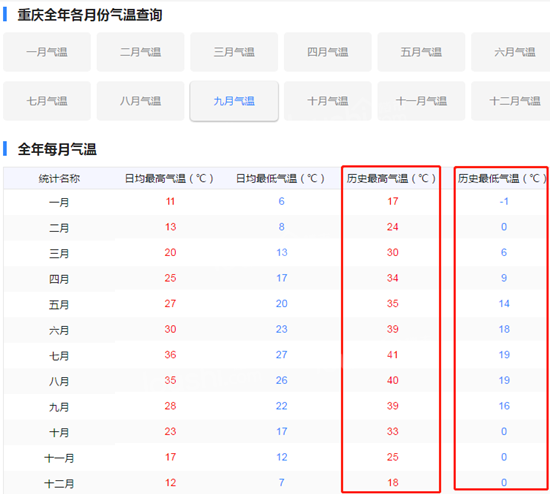Click May's record low value 14

(x=504, y=304)
